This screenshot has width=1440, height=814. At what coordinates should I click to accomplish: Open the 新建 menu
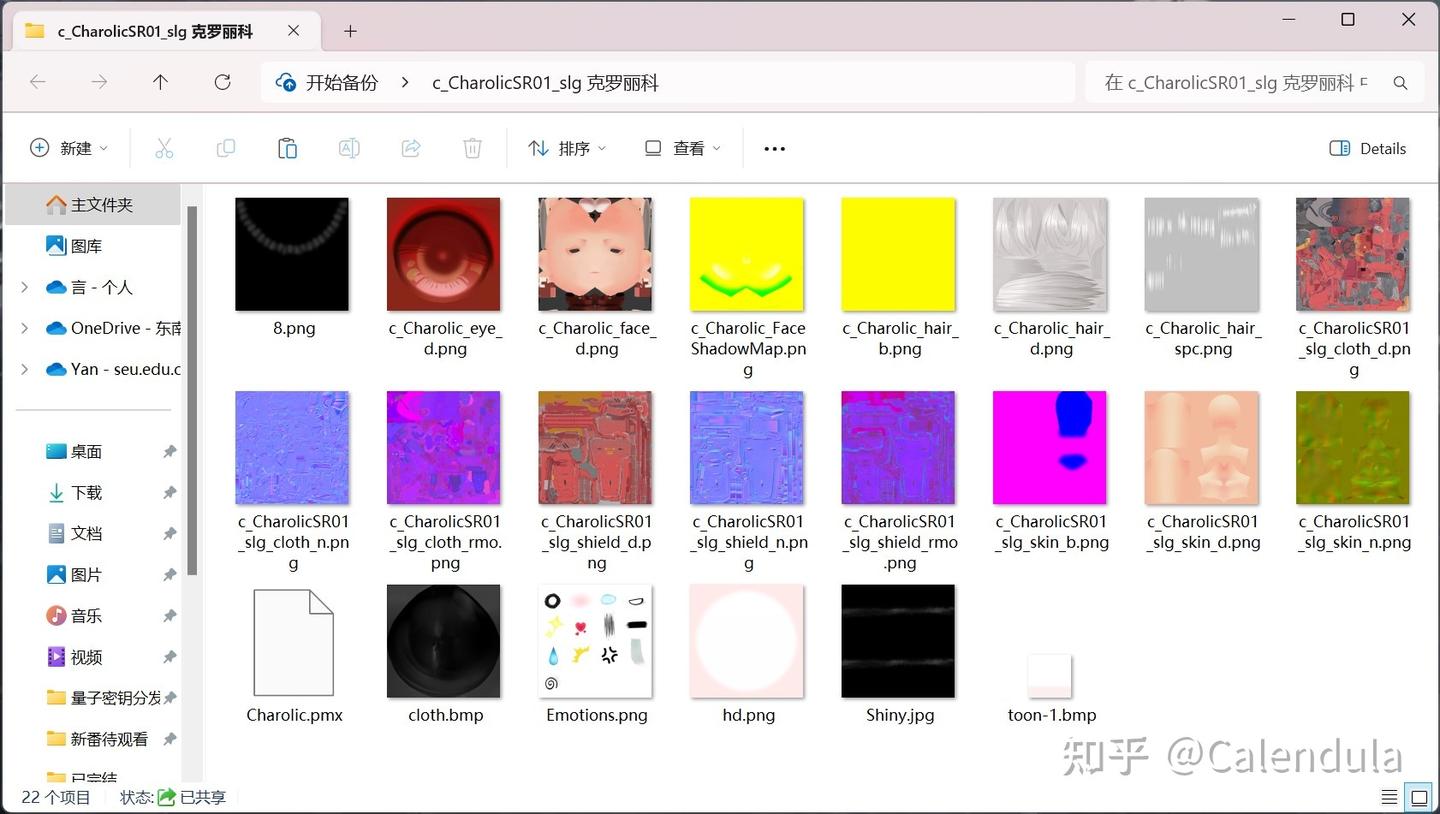coord(68,147)
